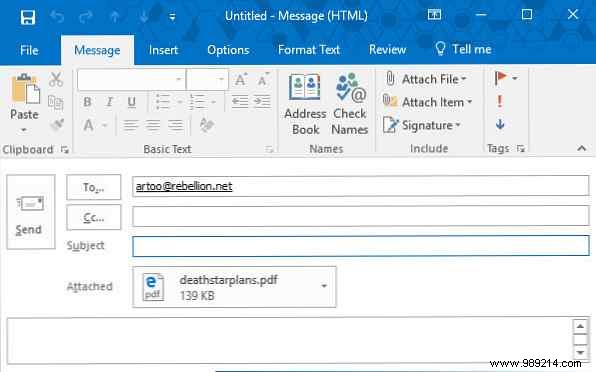Send the email message
Screen dimensions: 596x372
click(x=31, y=212)
